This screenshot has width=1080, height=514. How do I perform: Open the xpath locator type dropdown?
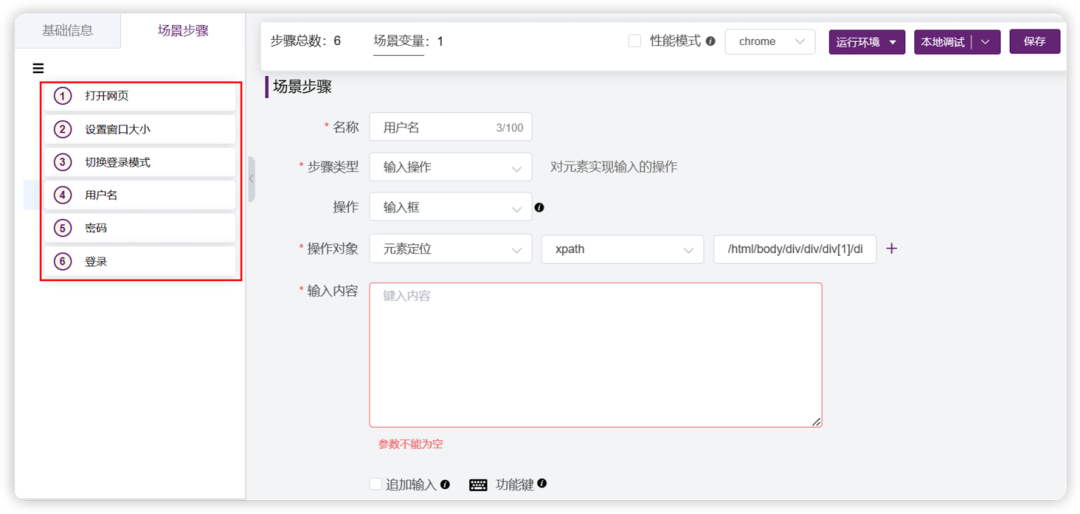pyautogui.click(x=623, y=249)
